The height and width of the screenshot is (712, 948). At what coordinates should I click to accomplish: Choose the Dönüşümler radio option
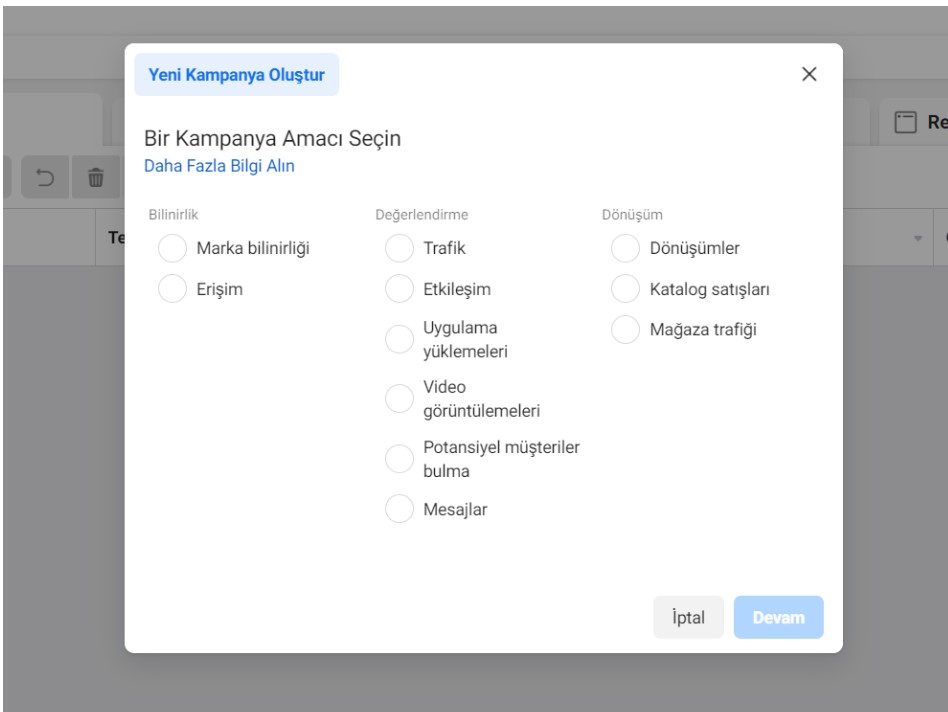(625, 248)
